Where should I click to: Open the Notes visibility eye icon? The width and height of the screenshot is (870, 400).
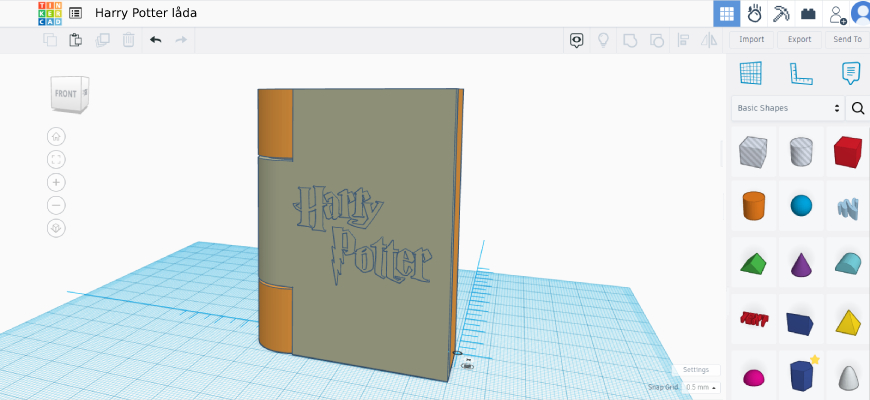click(x=576, y=40)
